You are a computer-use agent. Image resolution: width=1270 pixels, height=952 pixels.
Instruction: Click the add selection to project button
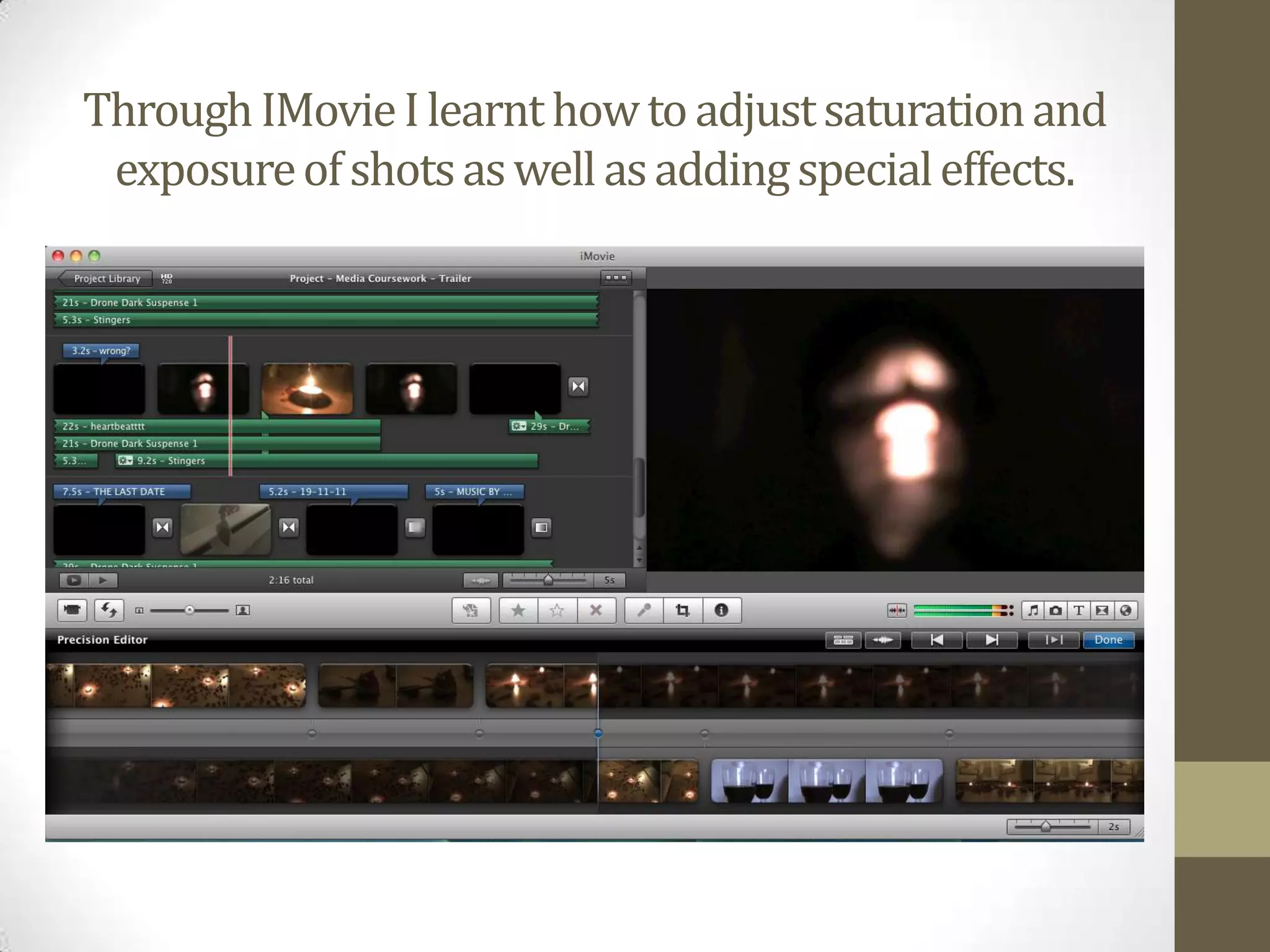click(x=471, y=610)
